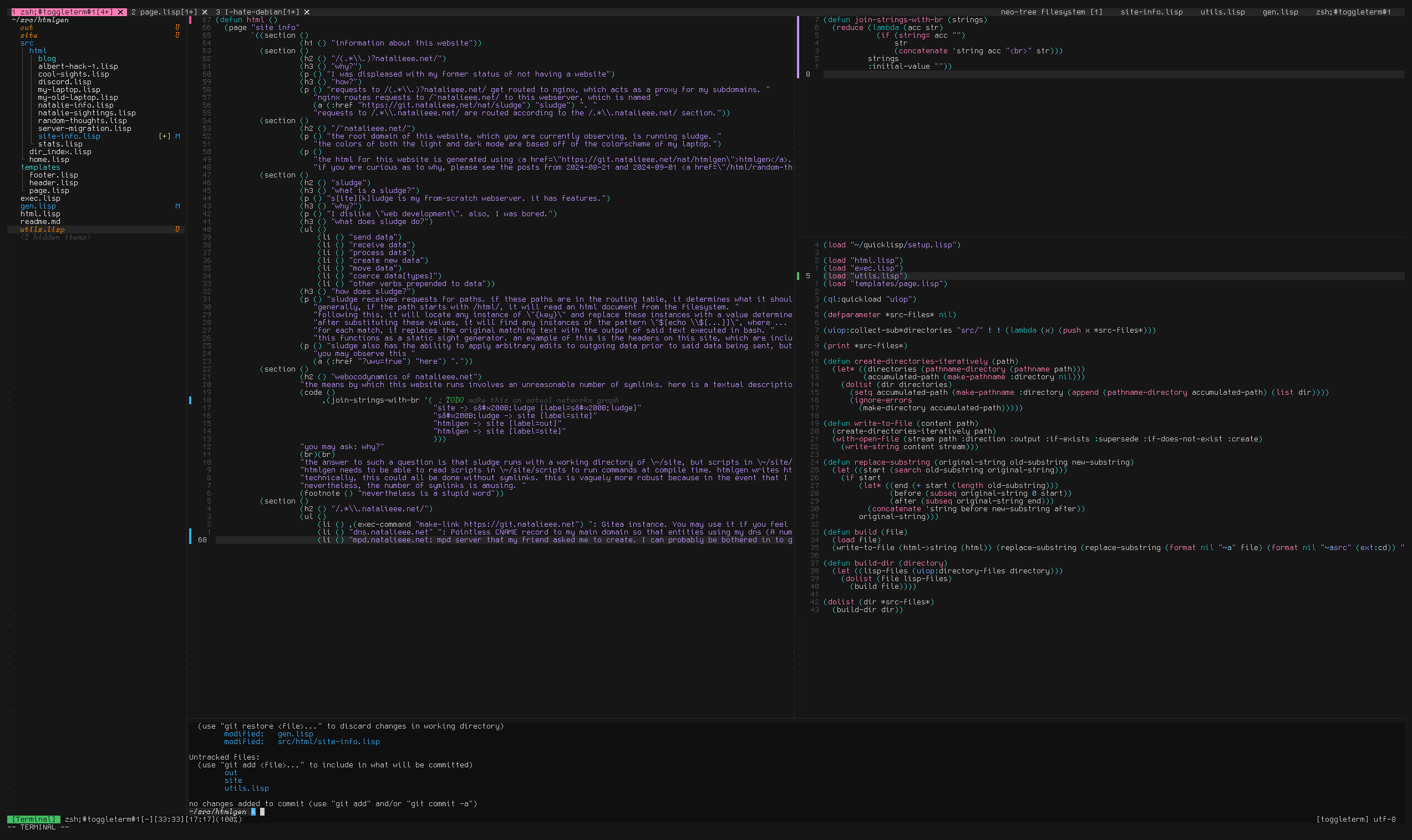Open header.lisp under templates

point(54,183)
